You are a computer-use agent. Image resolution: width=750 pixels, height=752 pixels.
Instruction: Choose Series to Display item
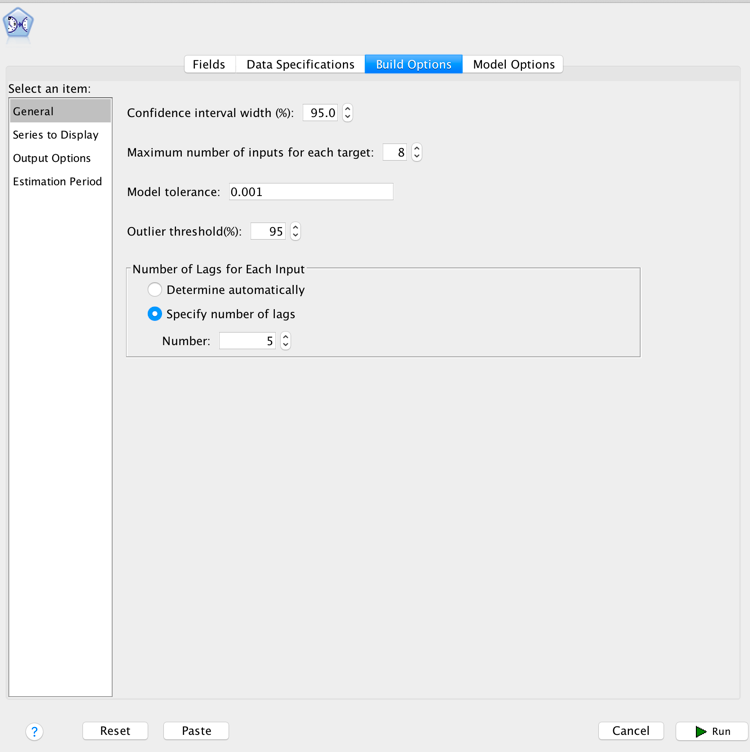click(60, 135)
